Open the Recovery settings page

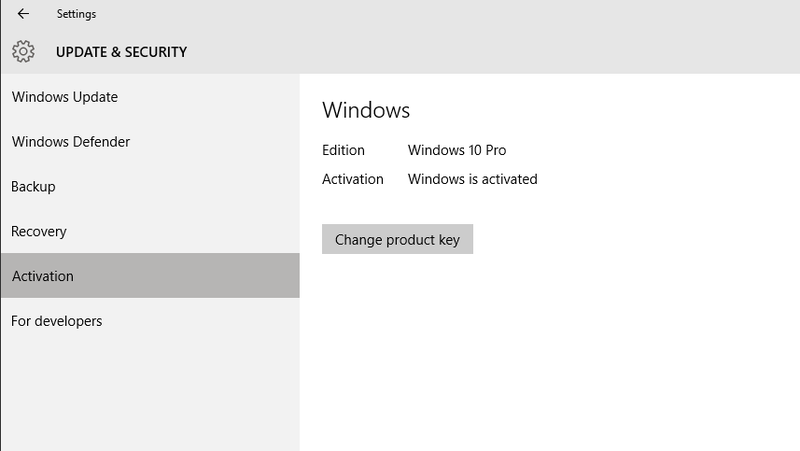[x=150, y=231]
